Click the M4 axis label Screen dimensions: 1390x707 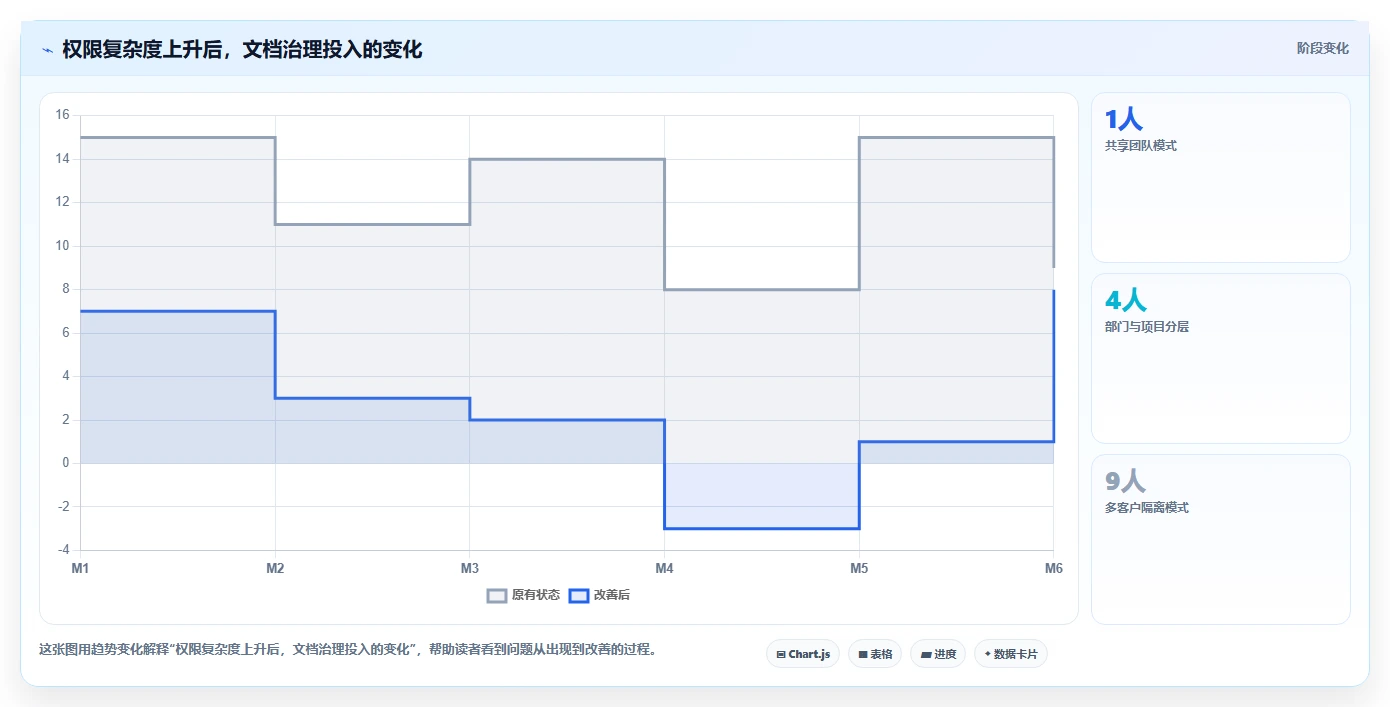(664, 568)
